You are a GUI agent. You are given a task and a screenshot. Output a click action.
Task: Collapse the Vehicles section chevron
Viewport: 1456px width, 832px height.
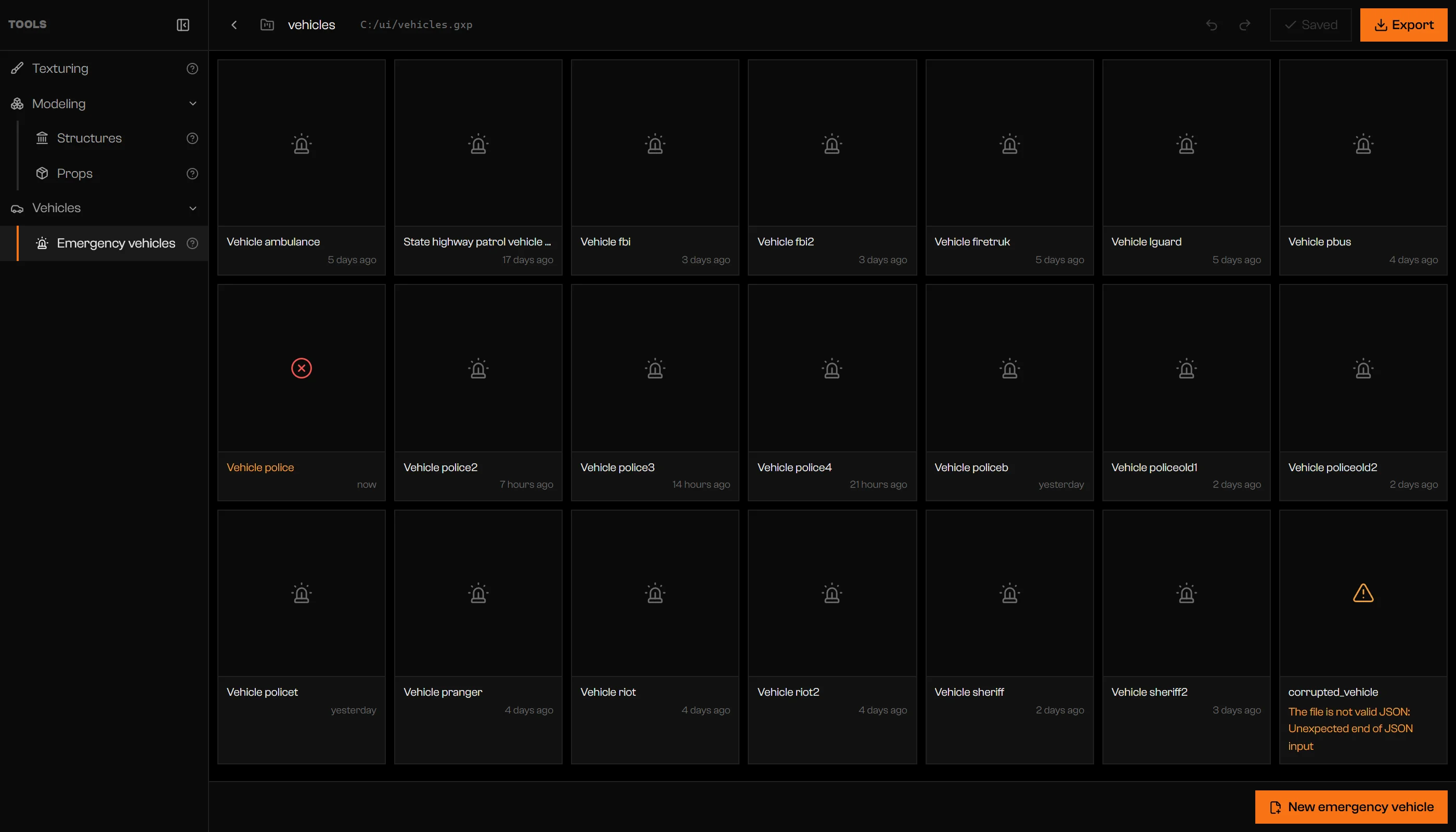(x=192, y=208)
